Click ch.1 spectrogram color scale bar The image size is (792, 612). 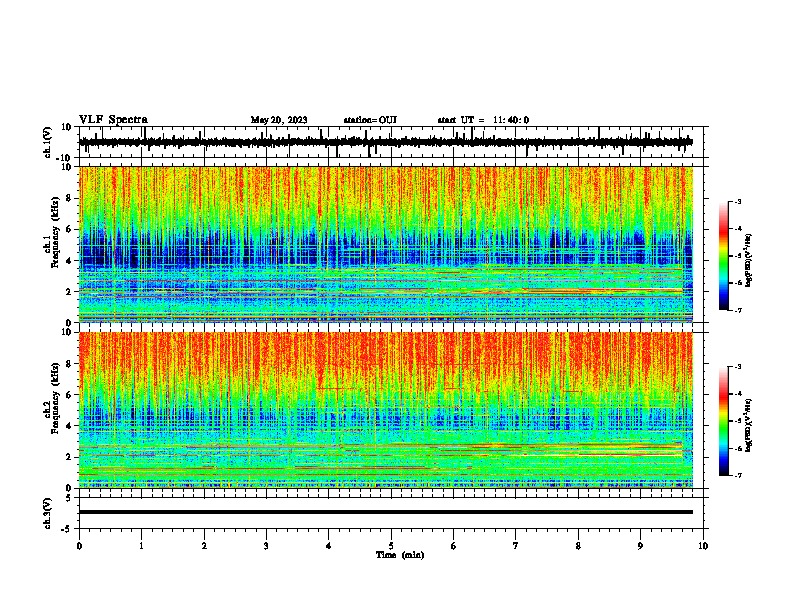tap(723, 256)
